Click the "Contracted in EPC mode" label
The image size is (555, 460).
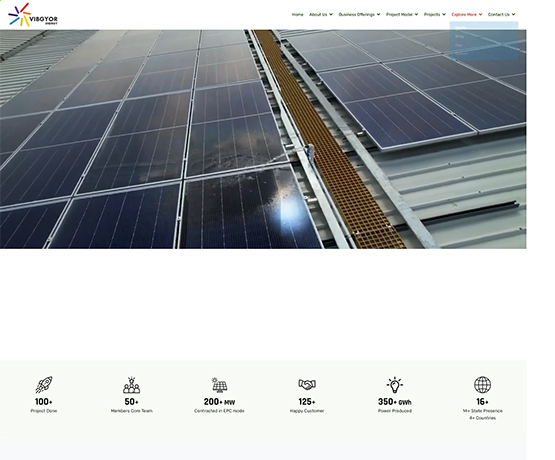219,411
